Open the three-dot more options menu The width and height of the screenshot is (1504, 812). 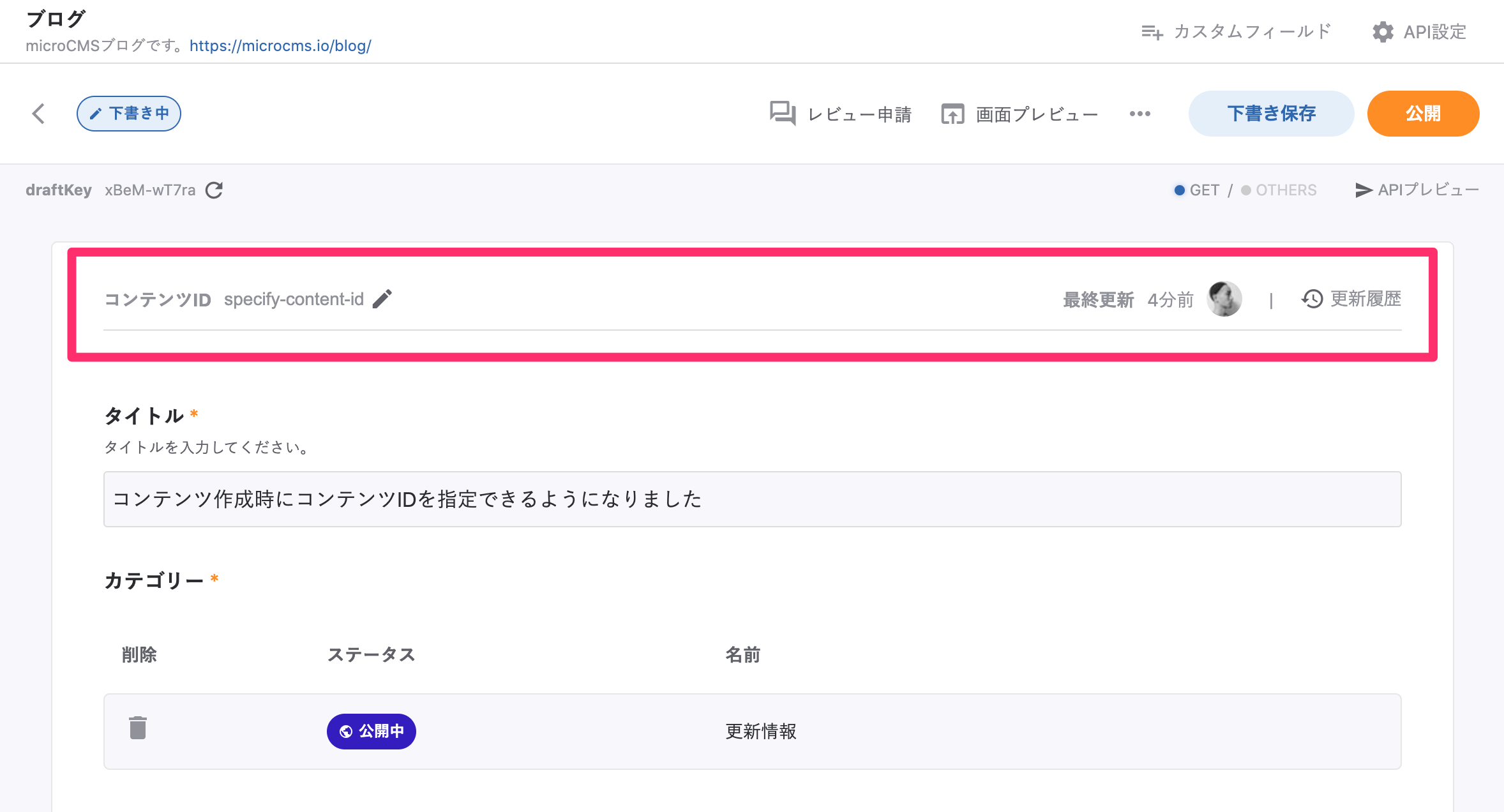(1139, 114)
